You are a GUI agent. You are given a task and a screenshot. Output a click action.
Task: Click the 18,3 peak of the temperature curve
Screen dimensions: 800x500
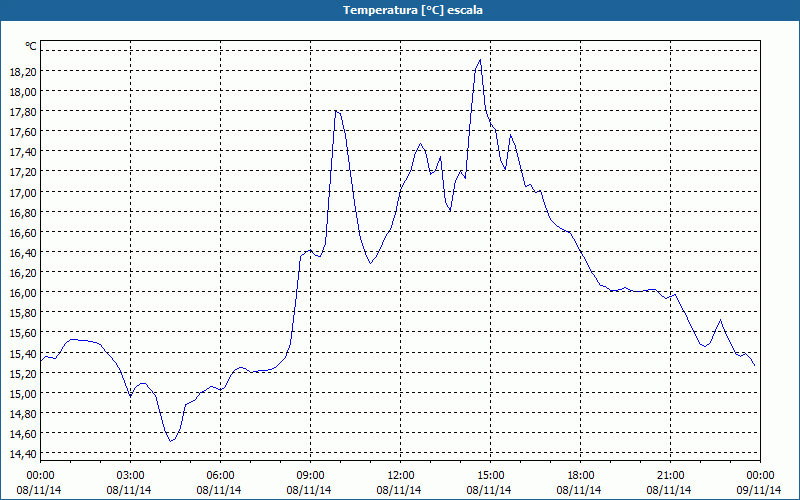tap(480, 60)
